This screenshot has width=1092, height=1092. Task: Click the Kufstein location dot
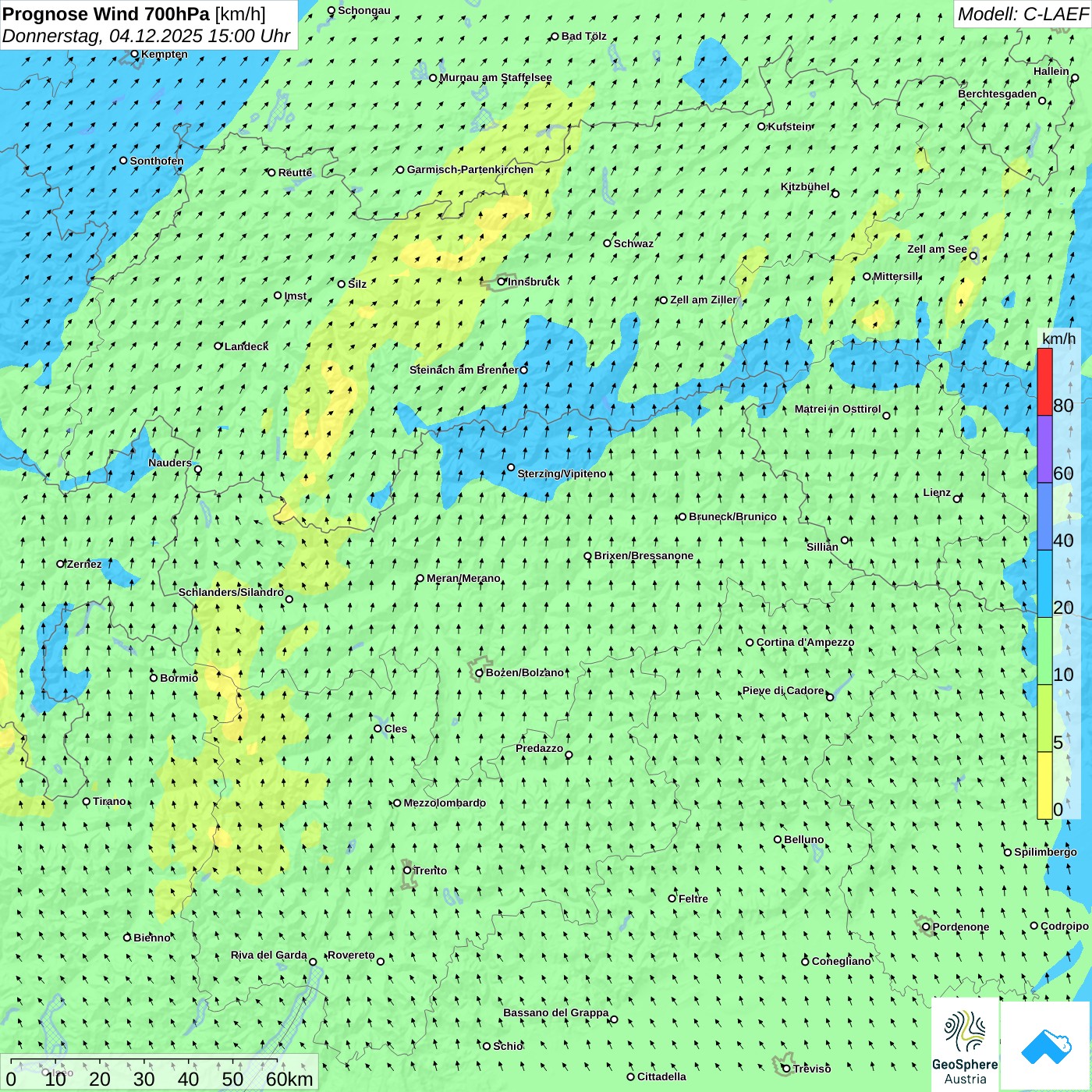pos(762,126)
